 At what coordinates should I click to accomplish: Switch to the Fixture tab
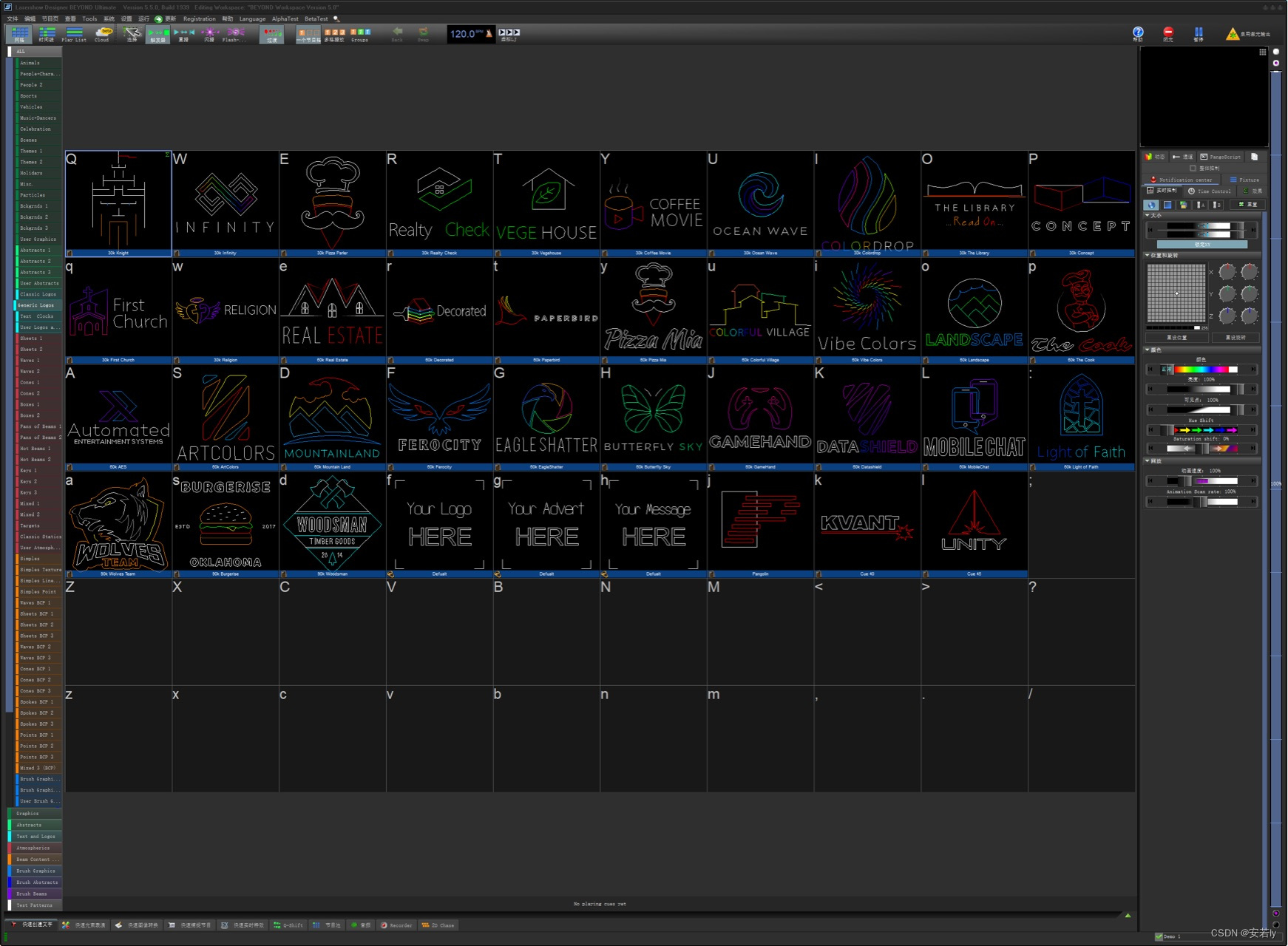1244,180
